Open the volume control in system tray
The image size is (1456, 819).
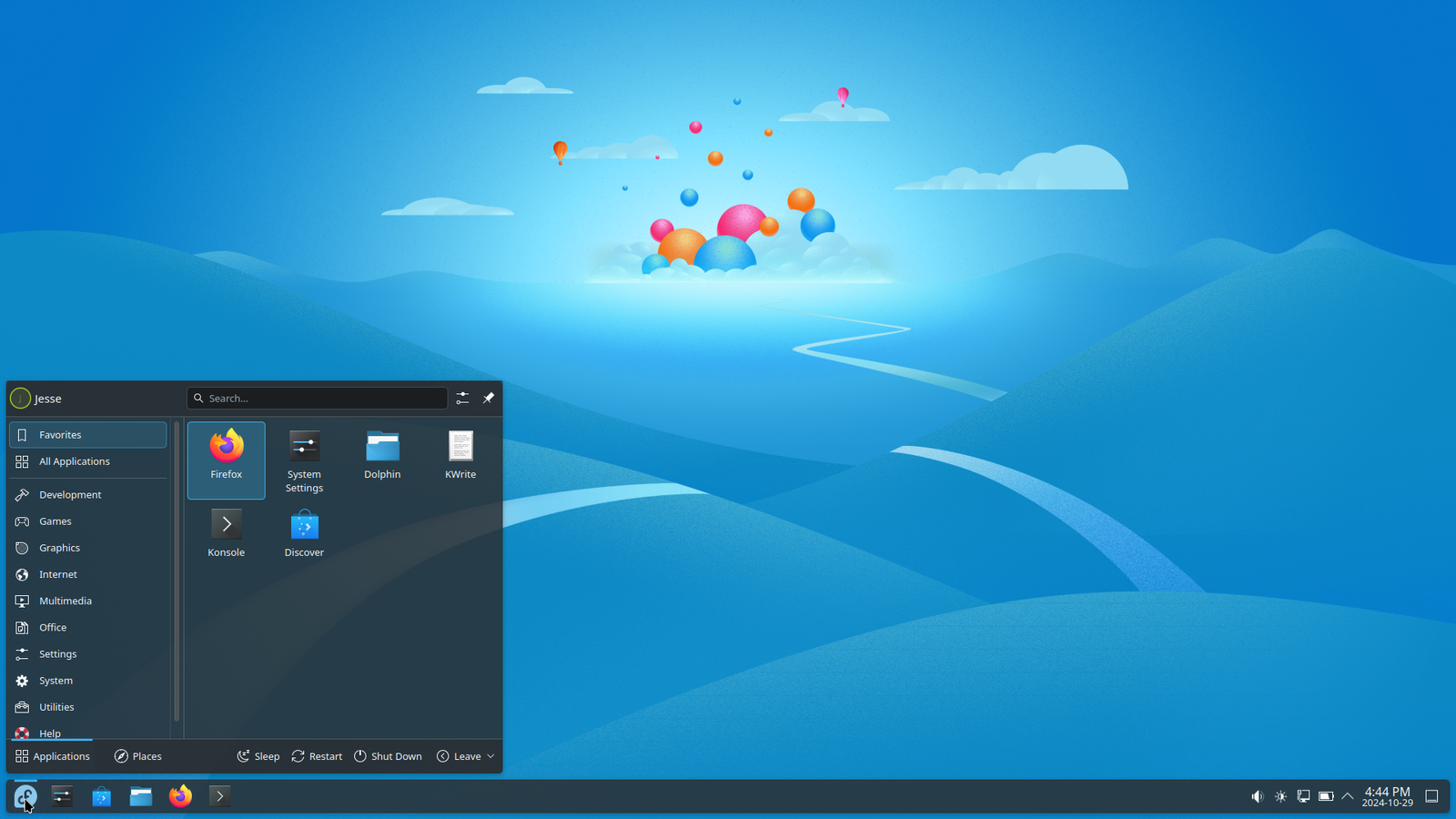1258,795
